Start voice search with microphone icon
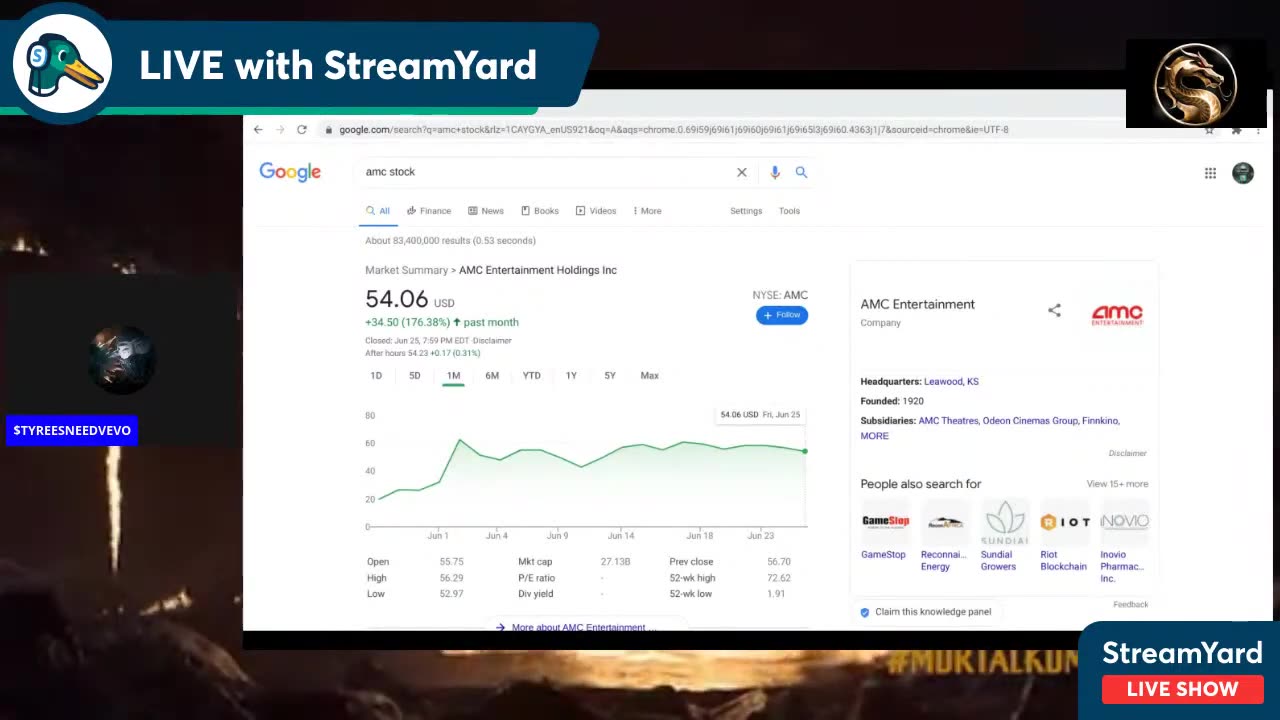1280x720 pixels. point(774,172)
